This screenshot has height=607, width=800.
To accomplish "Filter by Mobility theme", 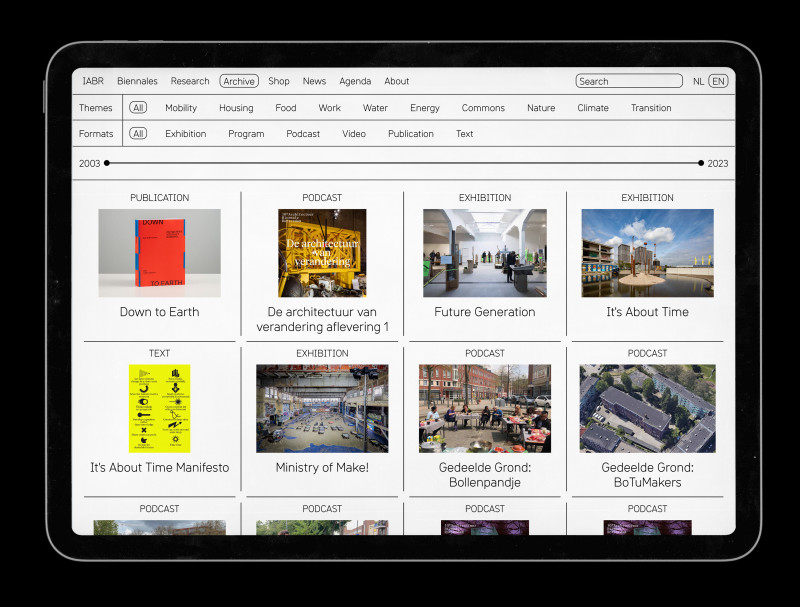I will click(x=181, y=108).
